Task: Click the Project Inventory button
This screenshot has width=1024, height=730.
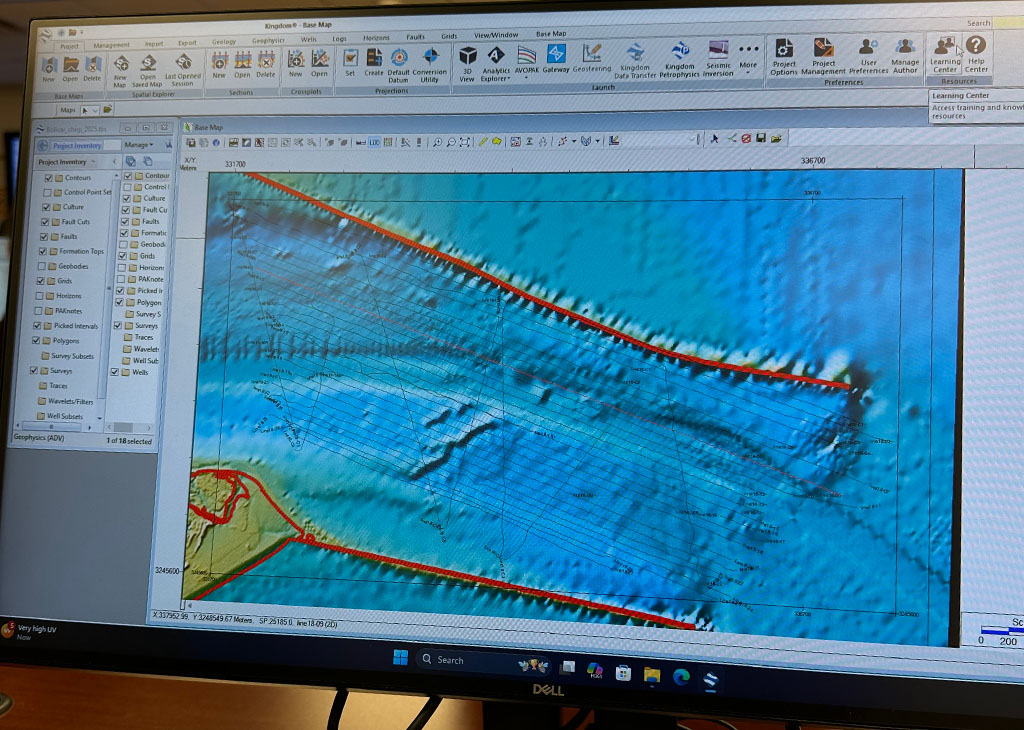Action: [78, 145]
